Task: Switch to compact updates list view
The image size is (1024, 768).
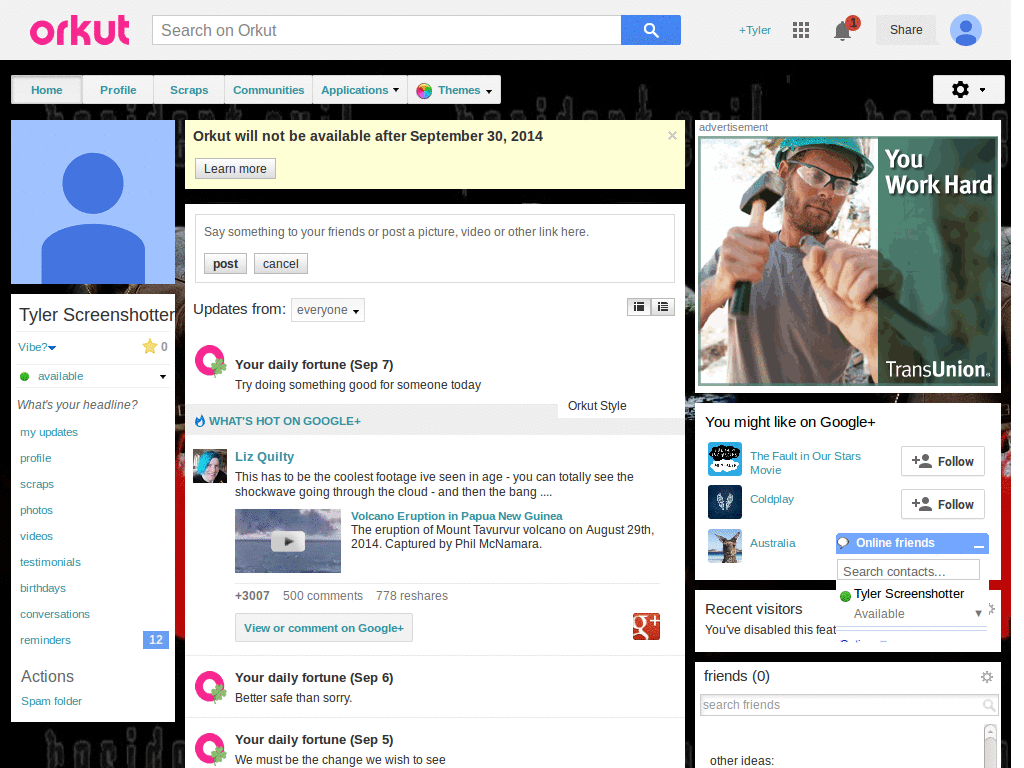Action: point(663,307)
